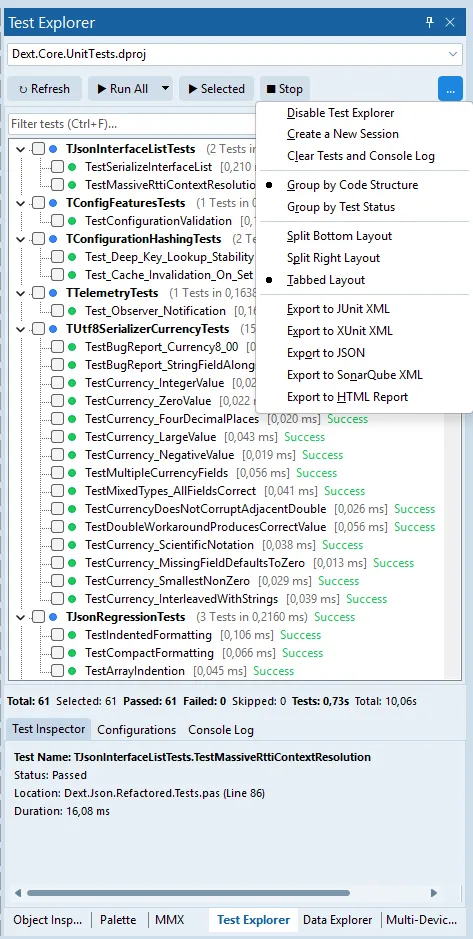Select Group by Code Structure
The width and height of the screenshot is (473, 939).
pyautogui.click(x=352, y=185)
